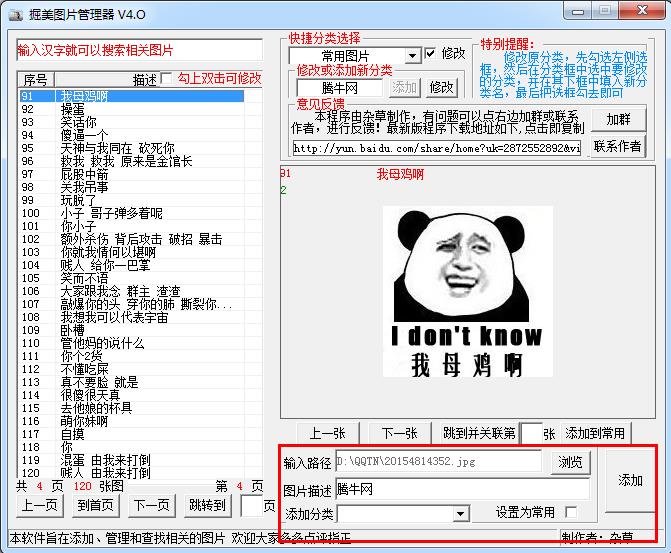
Task: Toggle the 修改 checkbox next to category dropdown
Action: [x=431, y=54]
